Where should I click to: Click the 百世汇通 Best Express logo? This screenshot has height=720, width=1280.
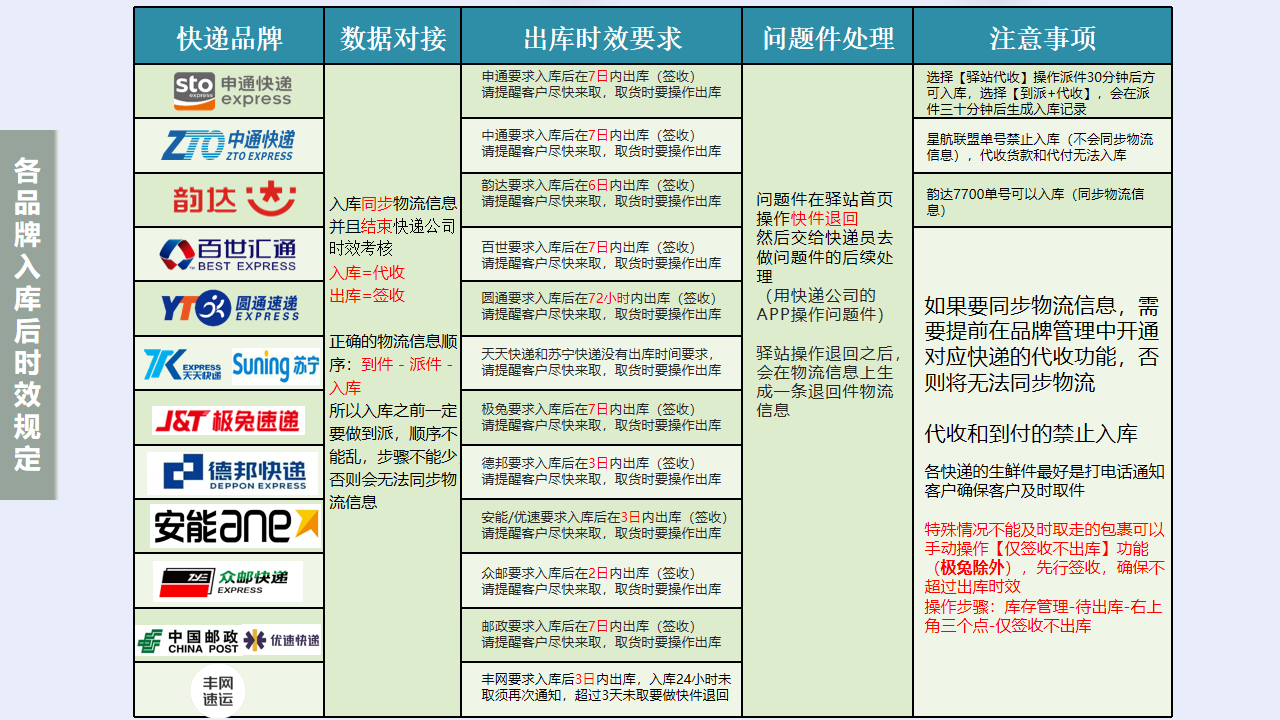(x=229, y=254)
